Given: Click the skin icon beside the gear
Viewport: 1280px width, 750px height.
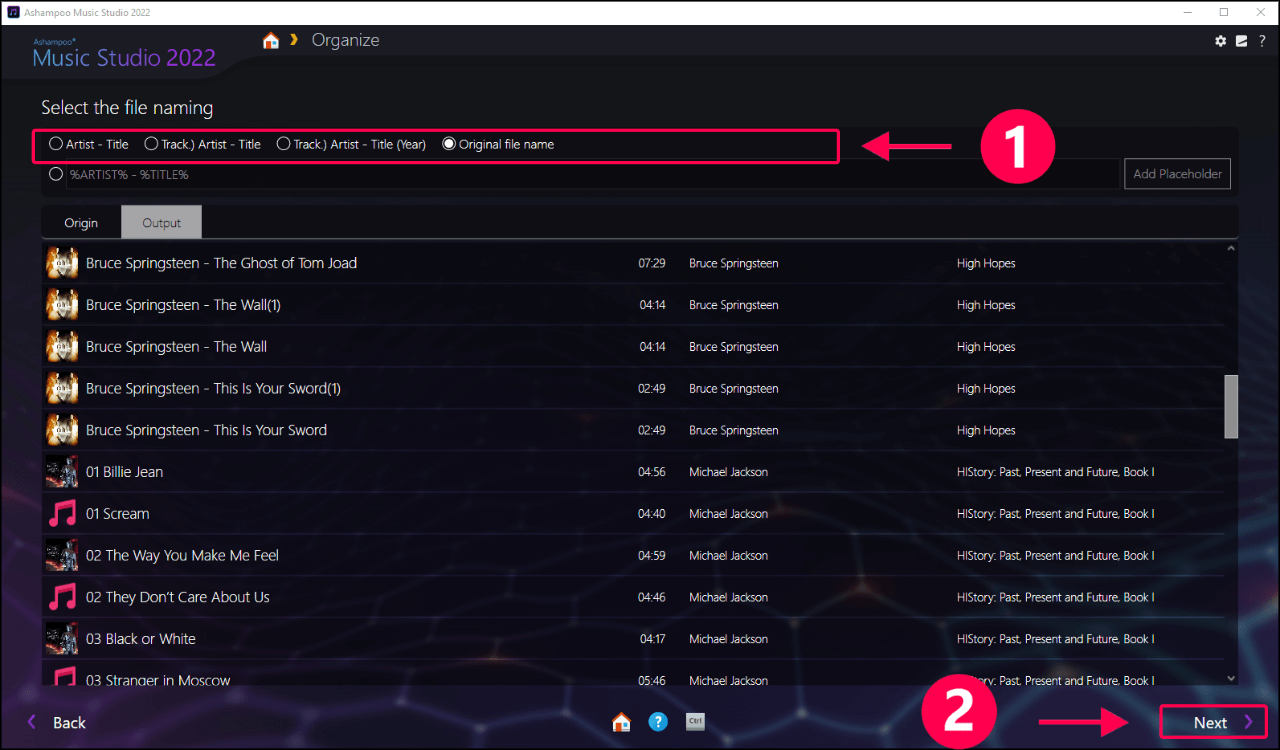Looking at the screenshot, I should point(1241,41).
